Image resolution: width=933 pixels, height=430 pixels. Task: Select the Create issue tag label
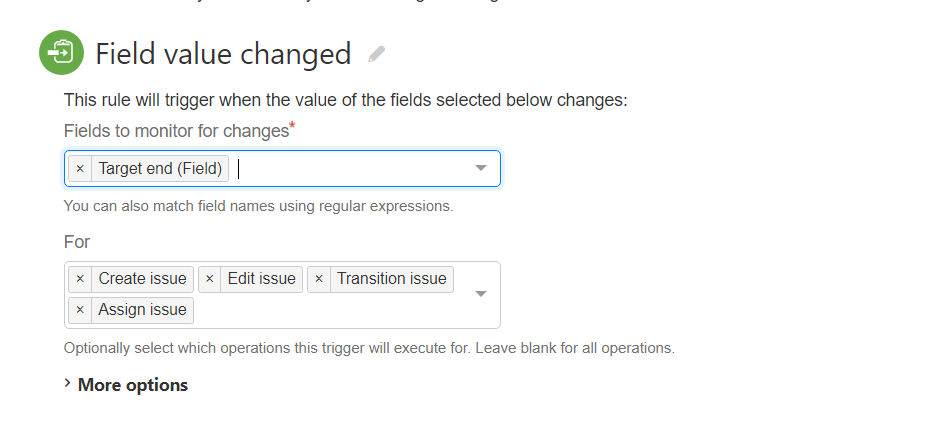click(142, 279)
